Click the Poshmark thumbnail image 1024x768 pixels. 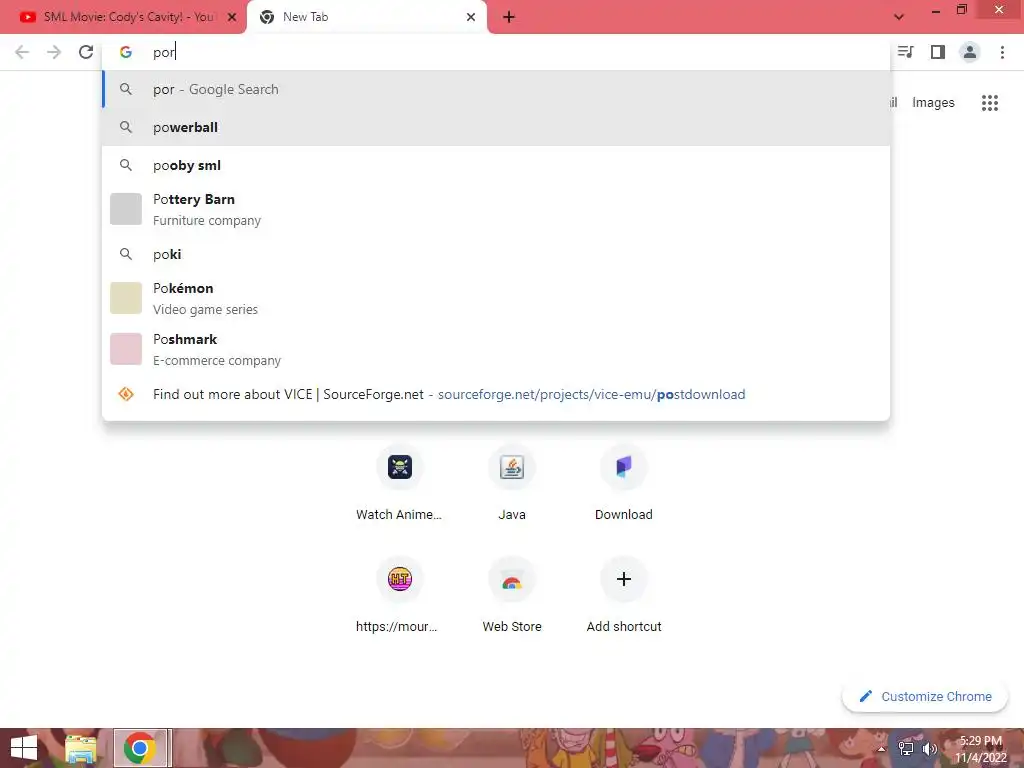tap(126, 349)
